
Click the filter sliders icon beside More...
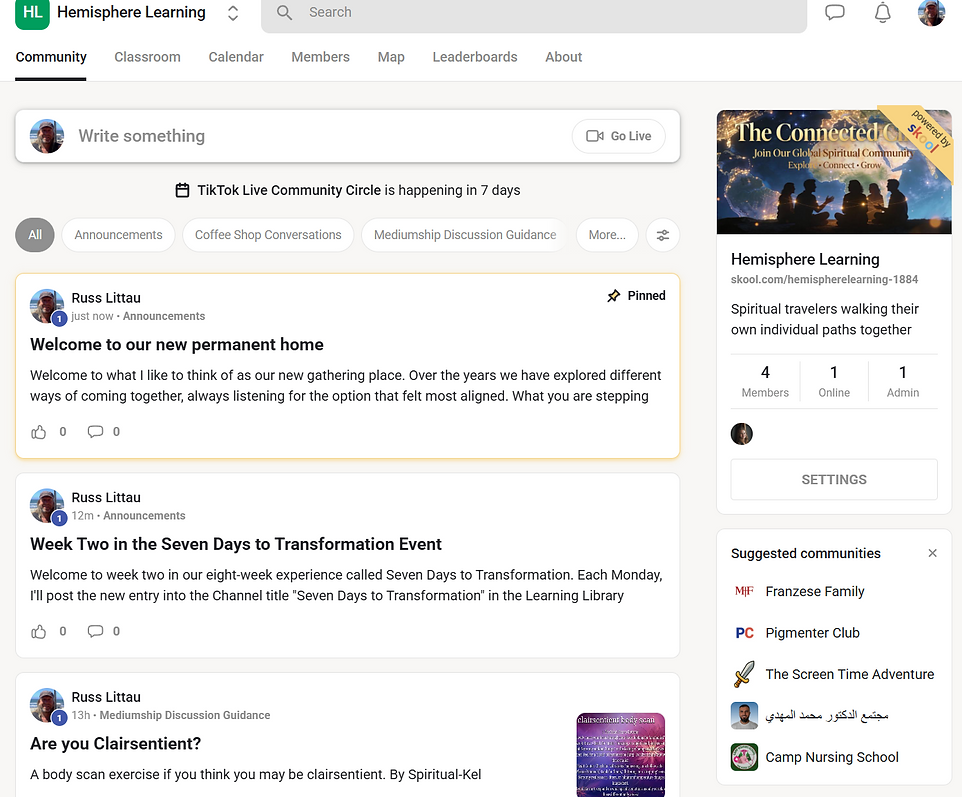click(x=662, y=235)
